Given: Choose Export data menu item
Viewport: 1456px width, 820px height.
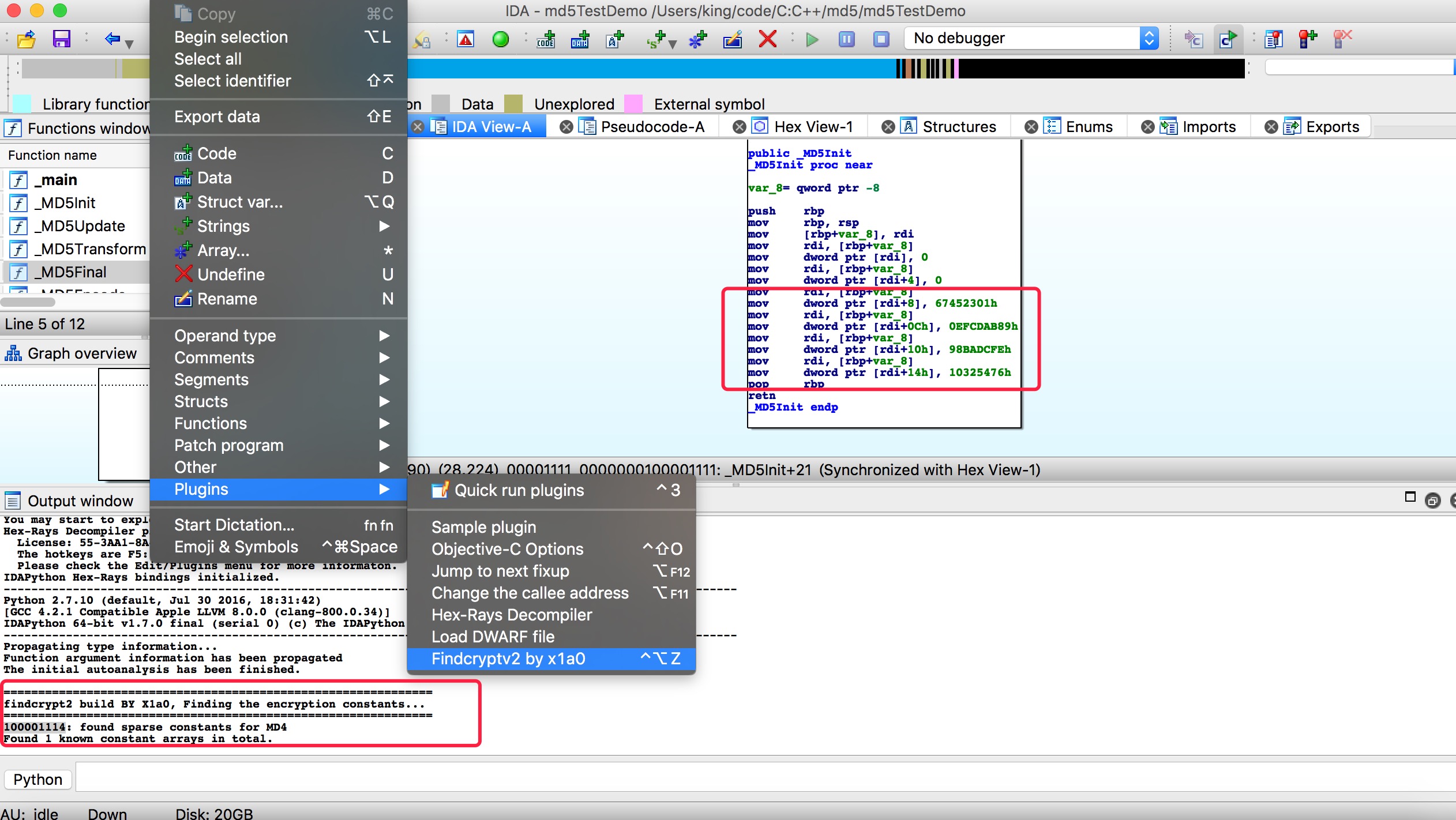Looking at the screenshot, I should click(x=279, y=116).
